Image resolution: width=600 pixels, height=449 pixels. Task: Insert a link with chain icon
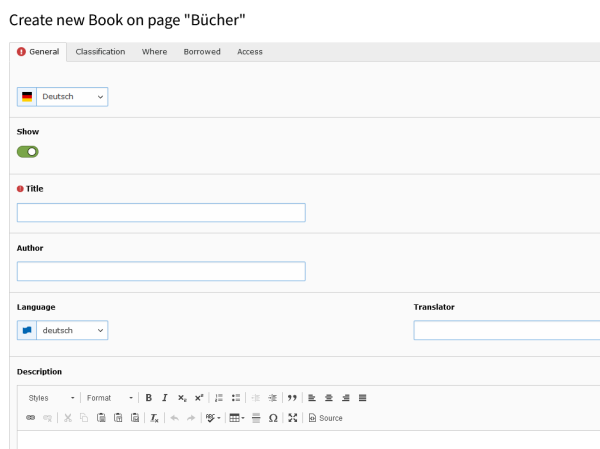click(31, 418)
